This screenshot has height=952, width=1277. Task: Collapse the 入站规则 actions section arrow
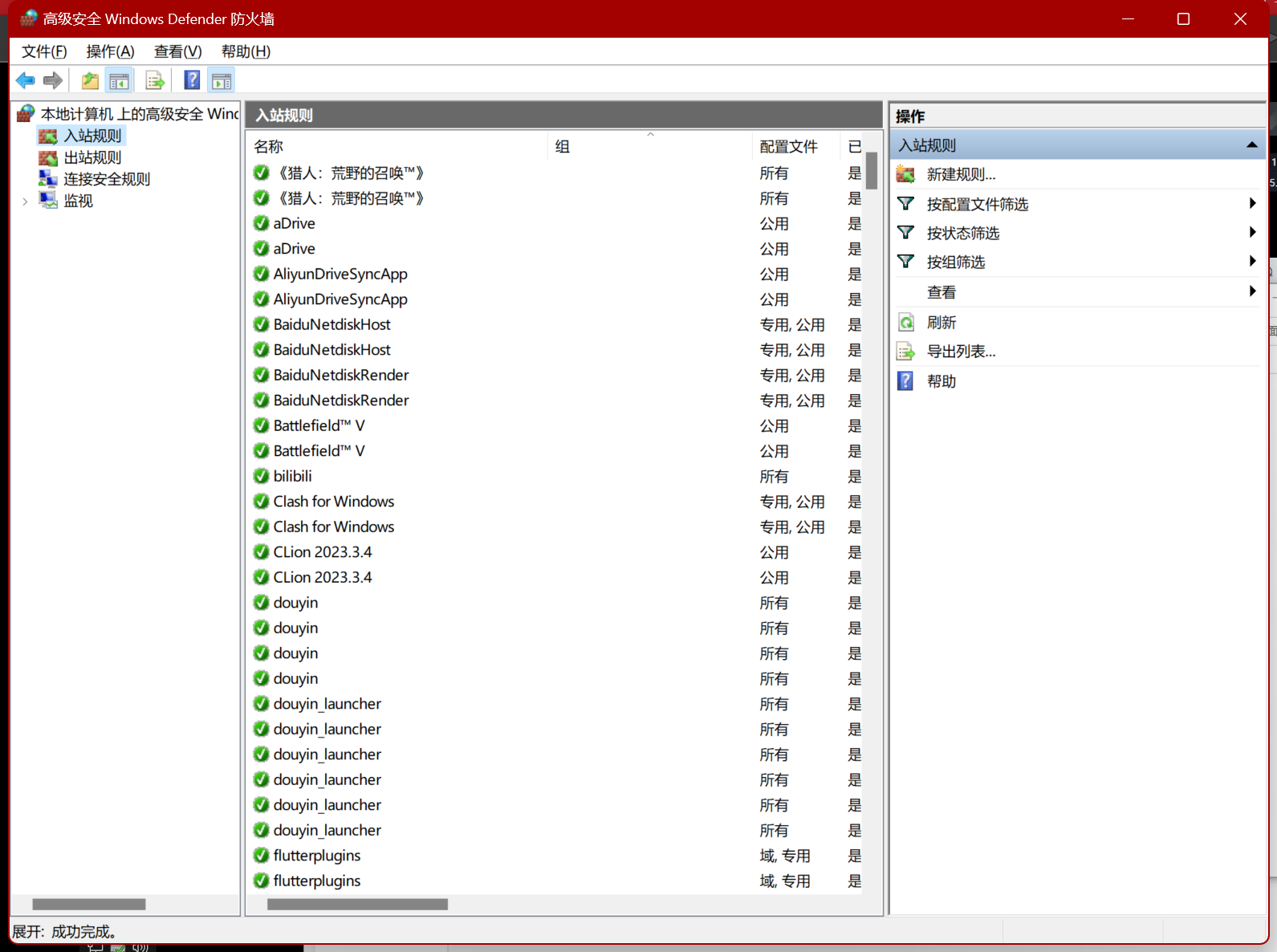[x=1251, y=144]
